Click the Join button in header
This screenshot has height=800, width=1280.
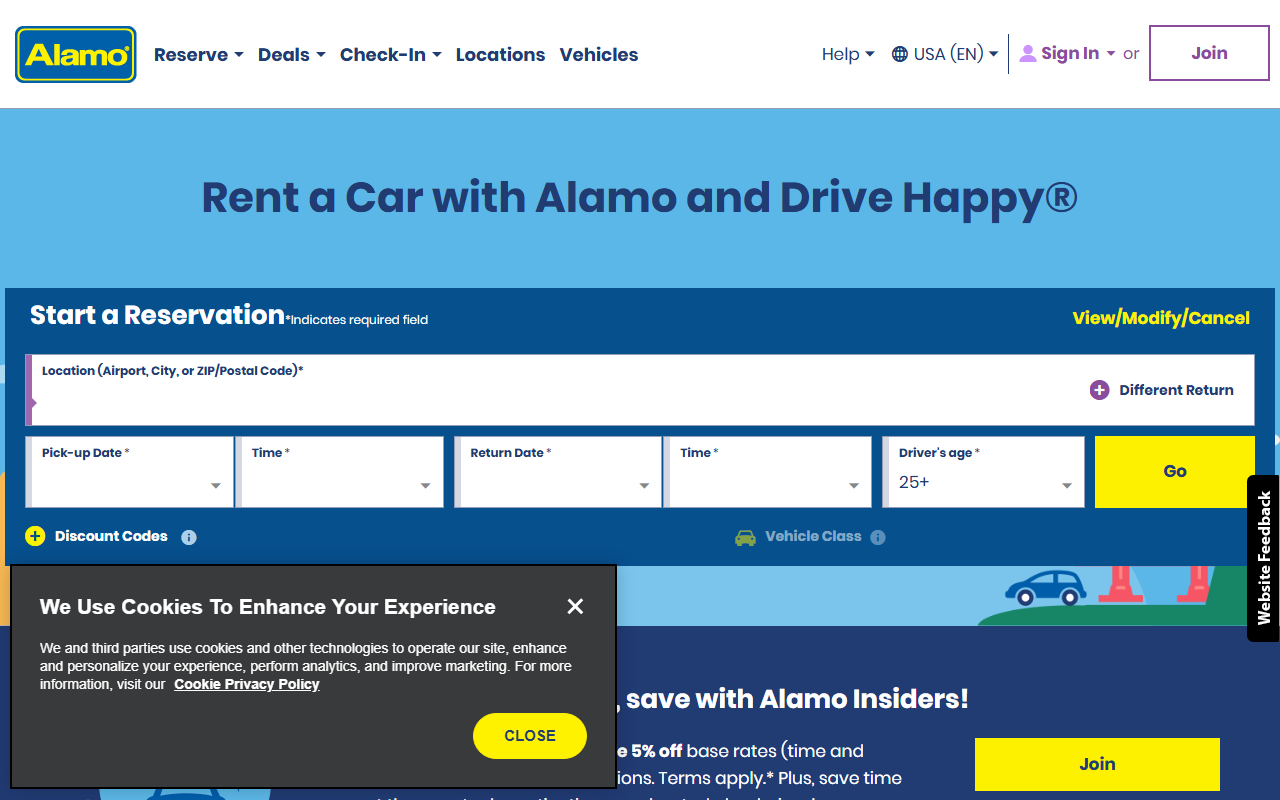[1209, 53]
